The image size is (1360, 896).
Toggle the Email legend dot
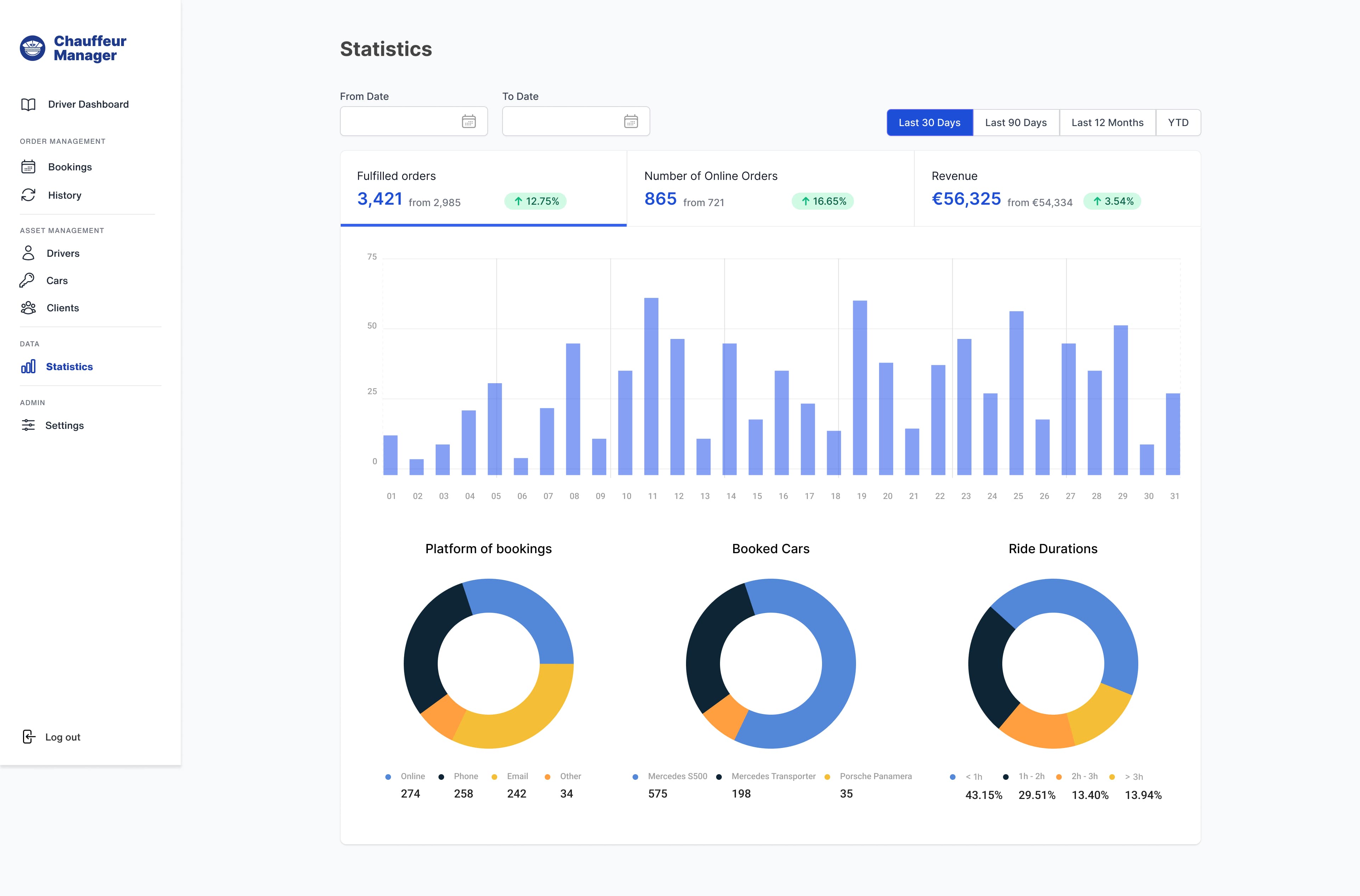click(494, 777)
